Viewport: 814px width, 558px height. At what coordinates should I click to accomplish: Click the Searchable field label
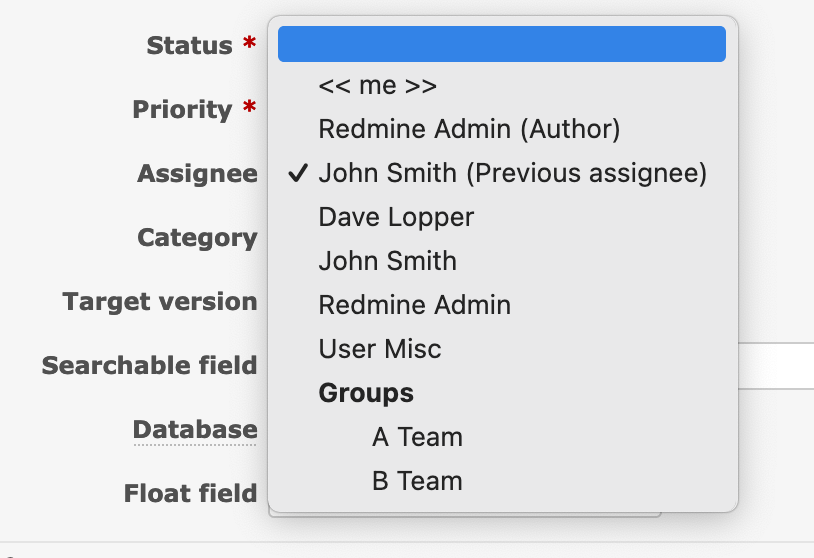149,366
